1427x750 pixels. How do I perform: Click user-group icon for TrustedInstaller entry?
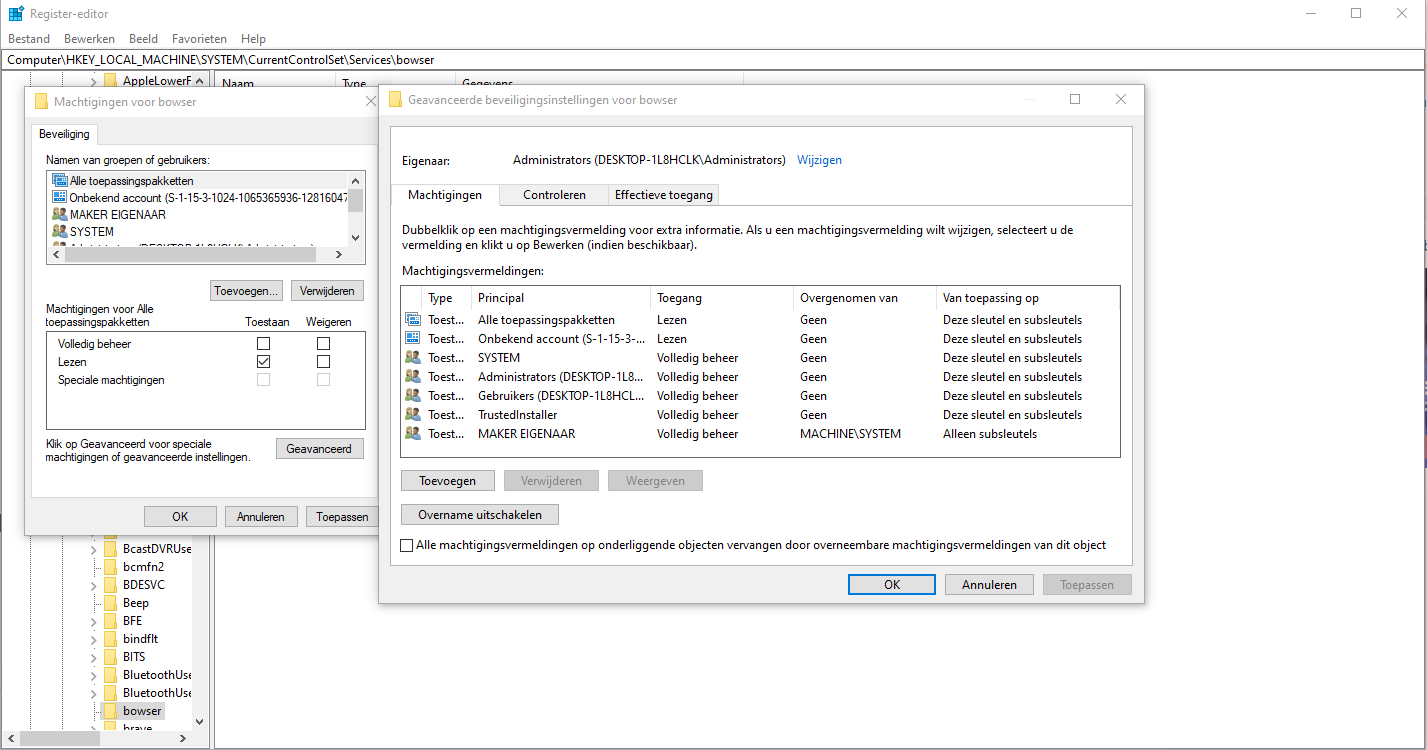413,415
